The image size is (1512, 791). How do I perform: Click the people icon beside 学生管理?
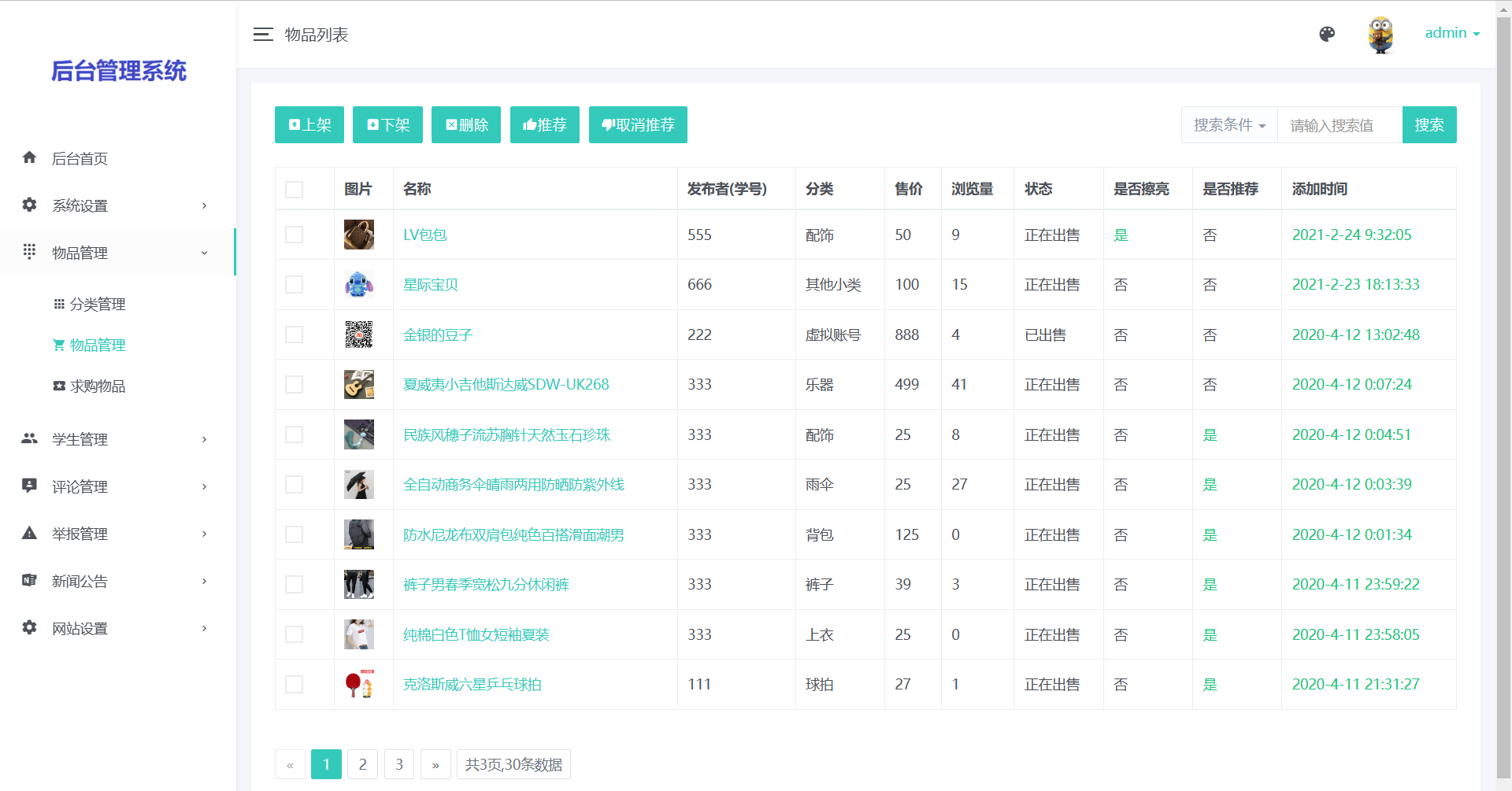click(x=29, y=438)
